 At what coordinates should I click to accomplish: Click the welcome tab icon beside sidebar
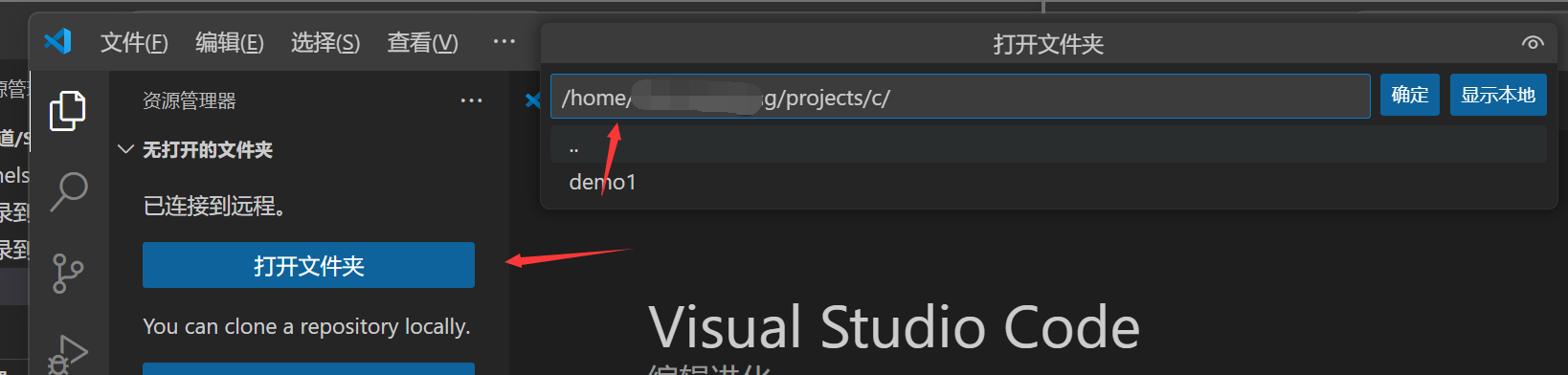(x=532, y=100)
